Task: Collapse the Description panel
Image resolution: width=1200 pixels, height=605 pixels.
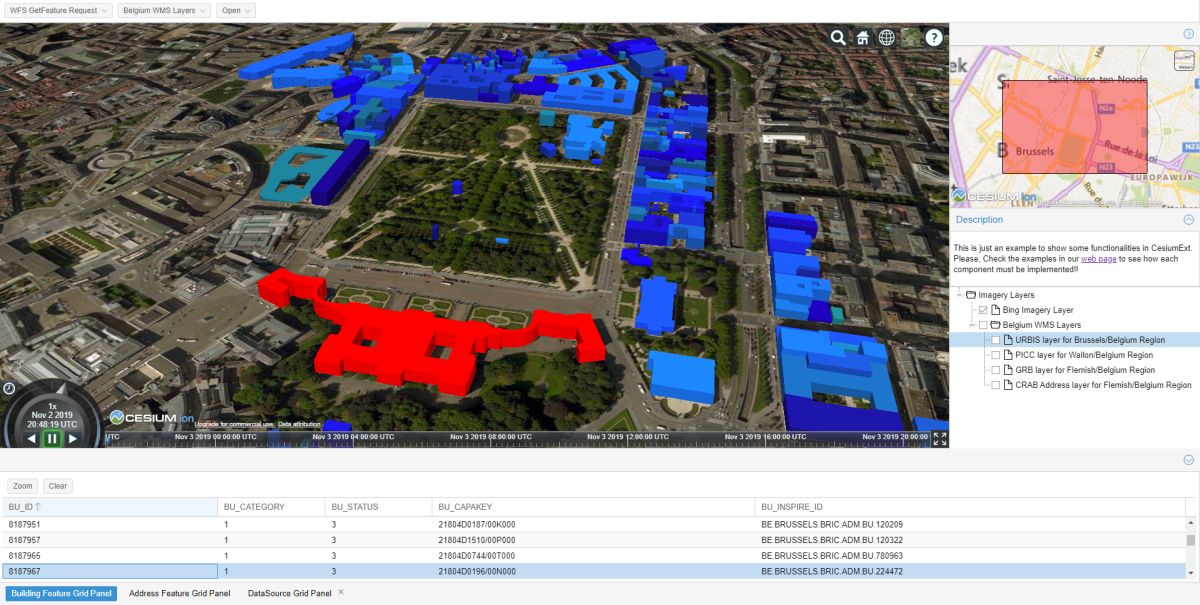Action: (1188, 219)
